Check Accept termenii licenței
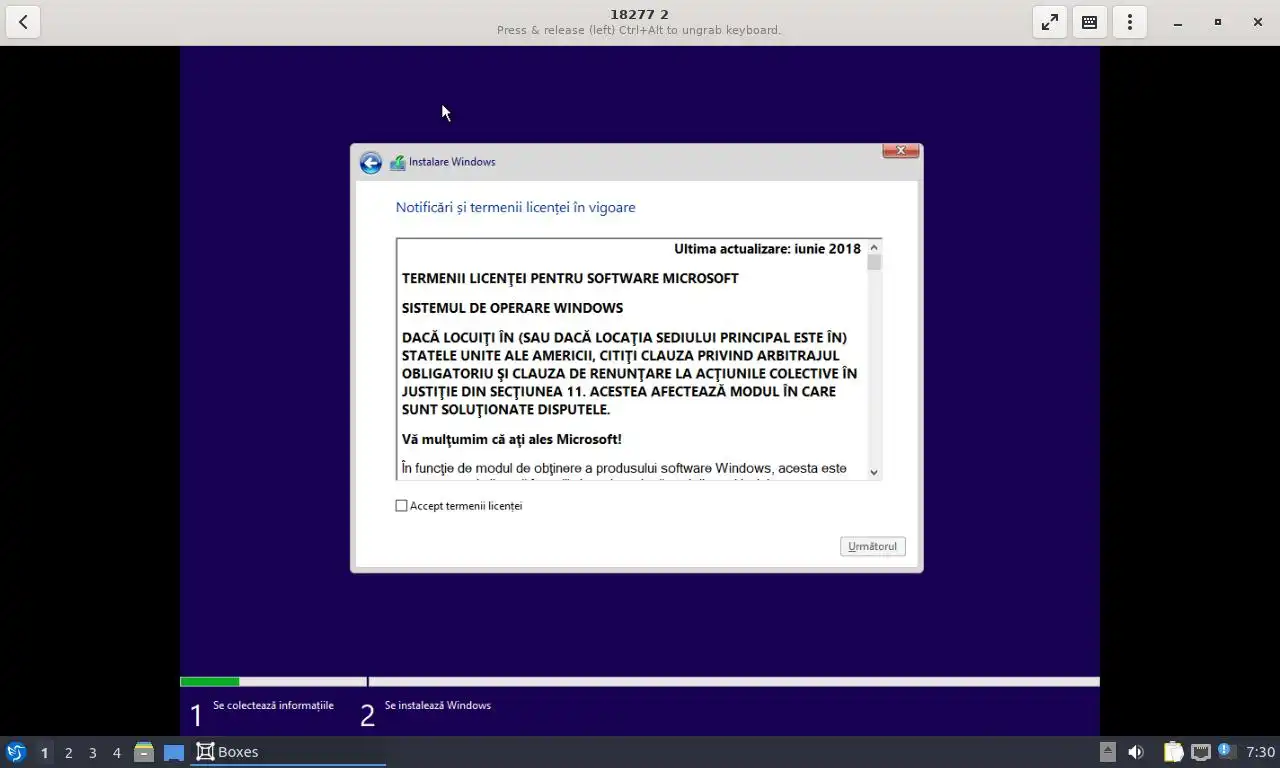Image resolution: width=1280 pixels, height=768 pixels. pyautogui.click(x=401, y=506)
